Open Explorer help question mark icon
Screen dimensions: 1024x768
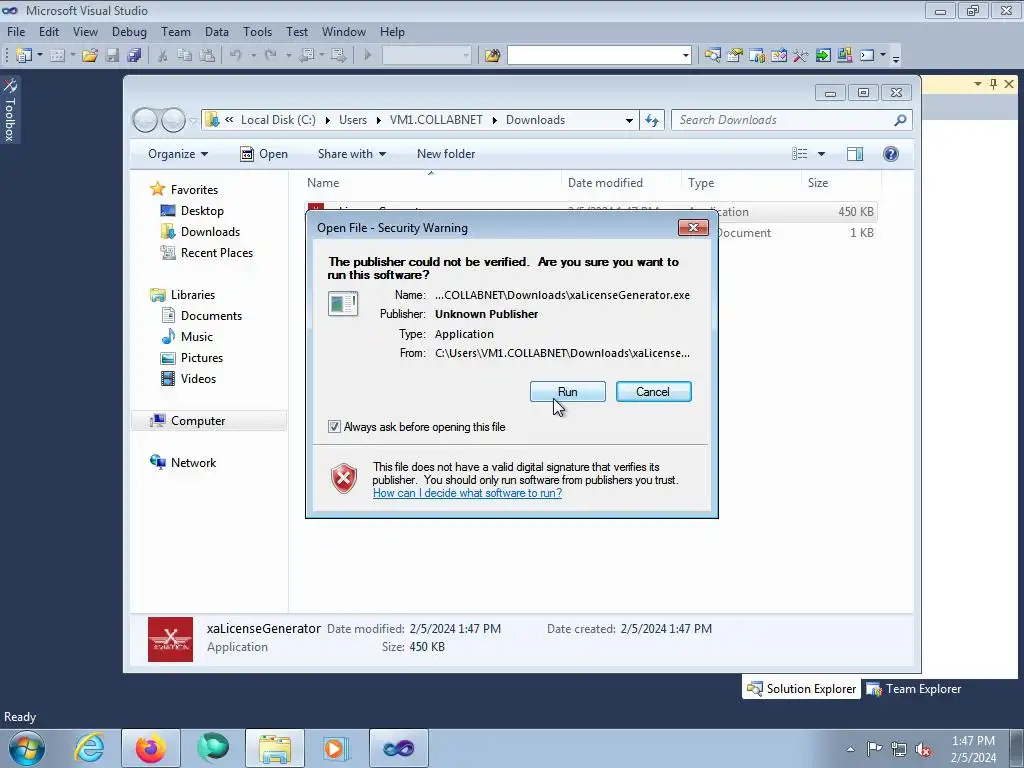tap(891, 154)
